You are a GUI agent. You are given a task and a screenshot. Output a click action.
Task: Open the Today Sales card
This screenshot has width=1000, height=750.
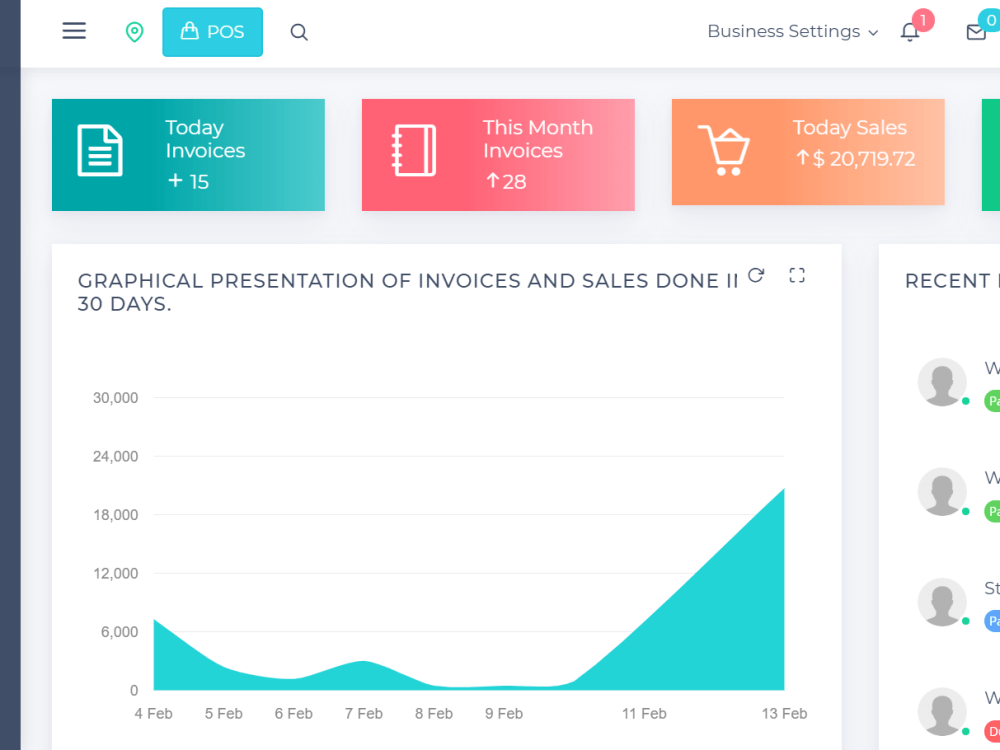pos(808,152)
